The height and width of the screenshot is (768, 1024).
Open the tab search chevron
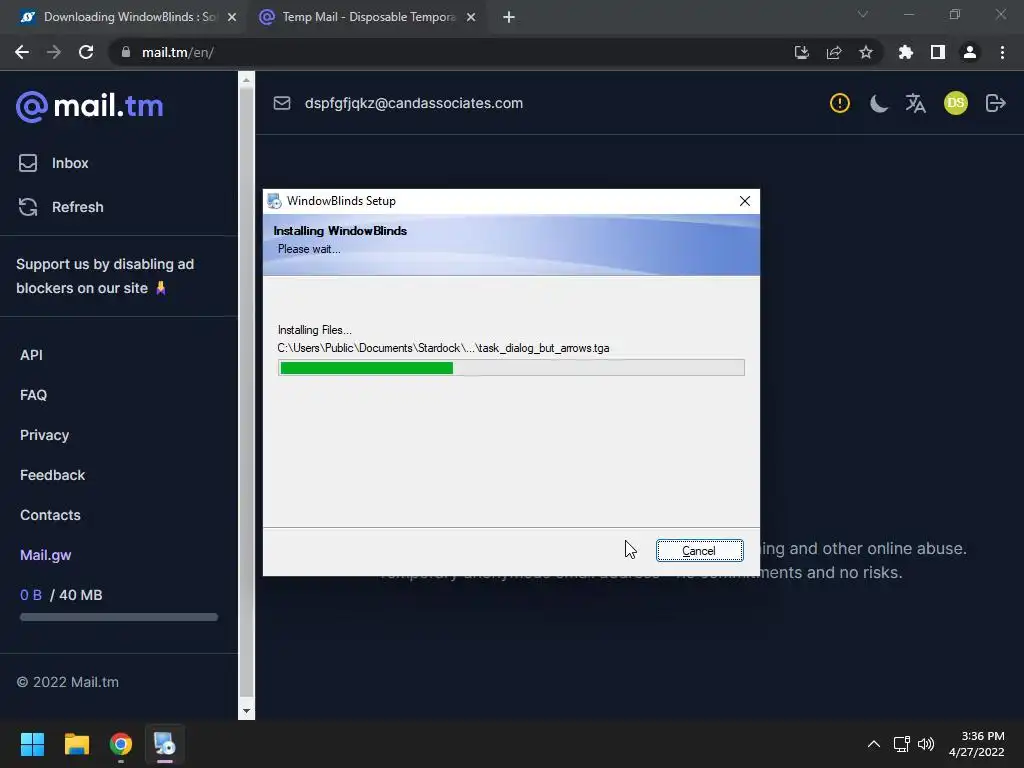pos(863,14)
